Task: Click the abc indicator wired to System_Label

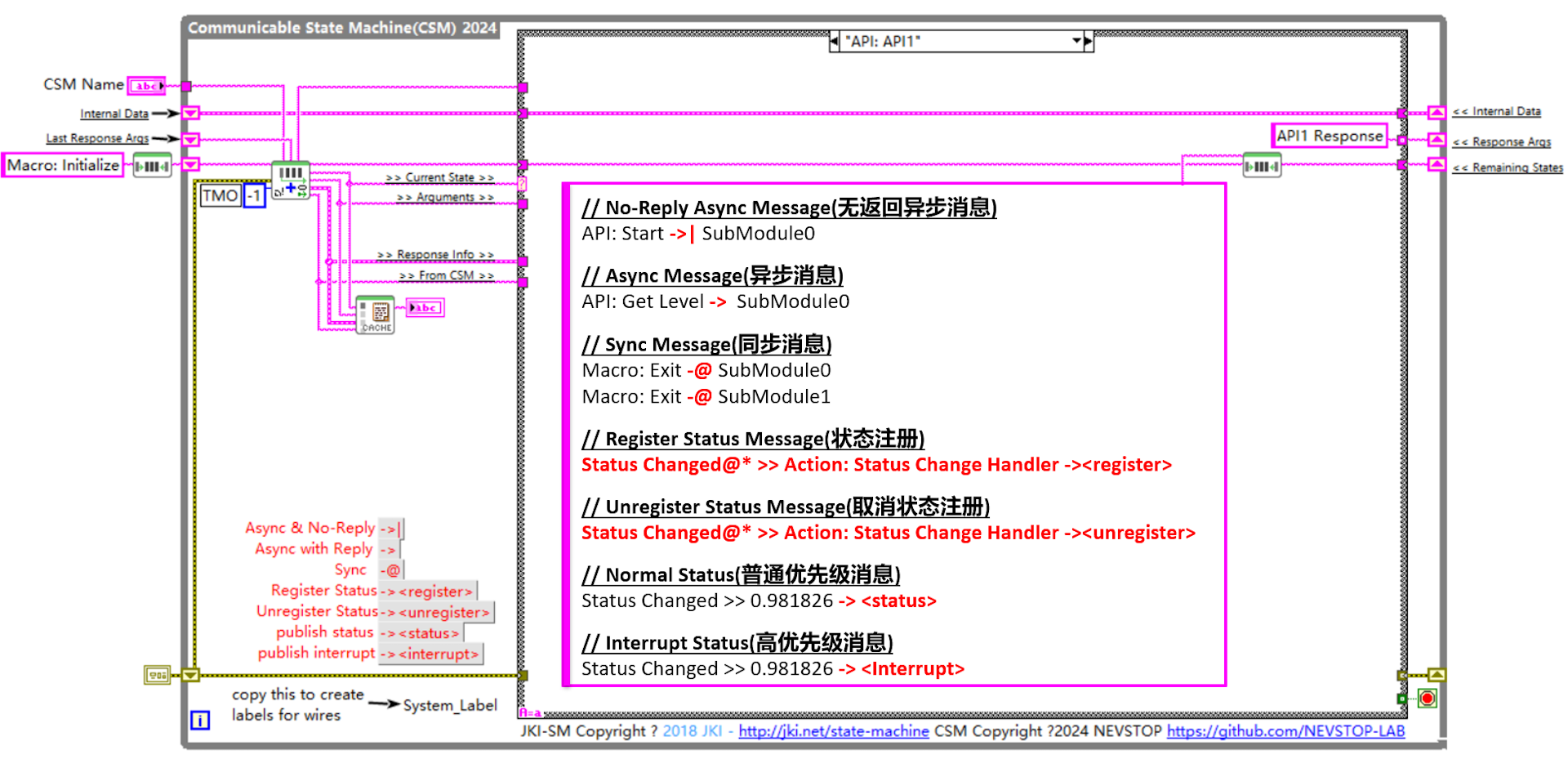Action: (x=424, y=308)
